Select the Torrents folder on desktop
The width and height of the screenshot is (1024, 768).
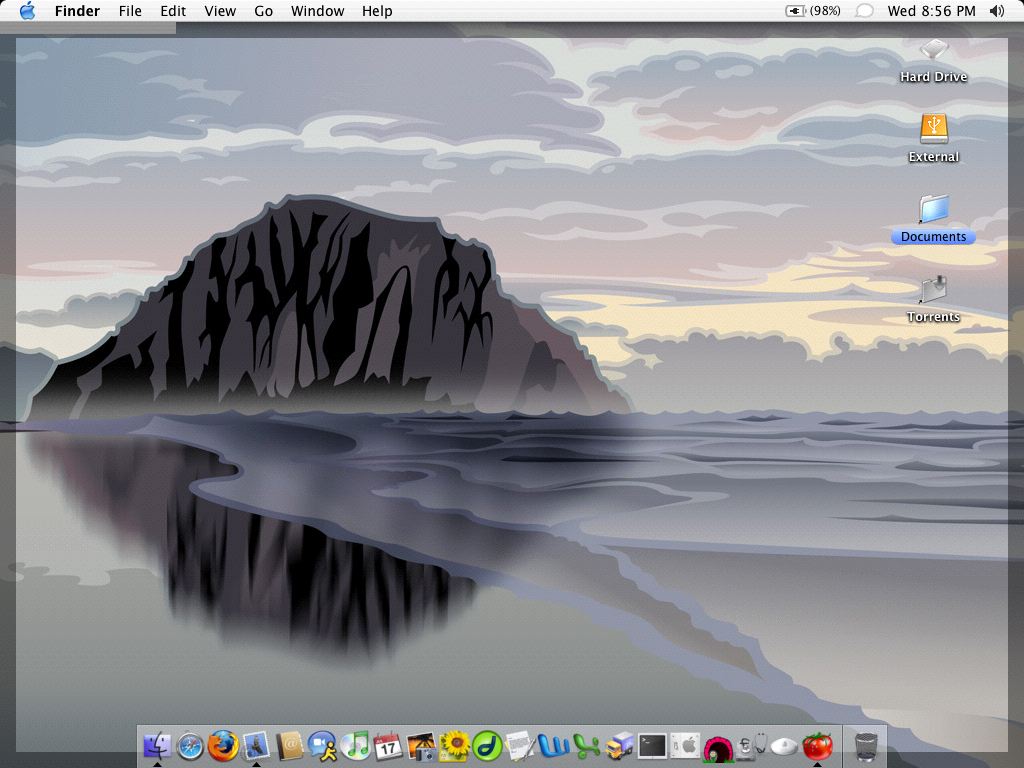tap(933, 290)
